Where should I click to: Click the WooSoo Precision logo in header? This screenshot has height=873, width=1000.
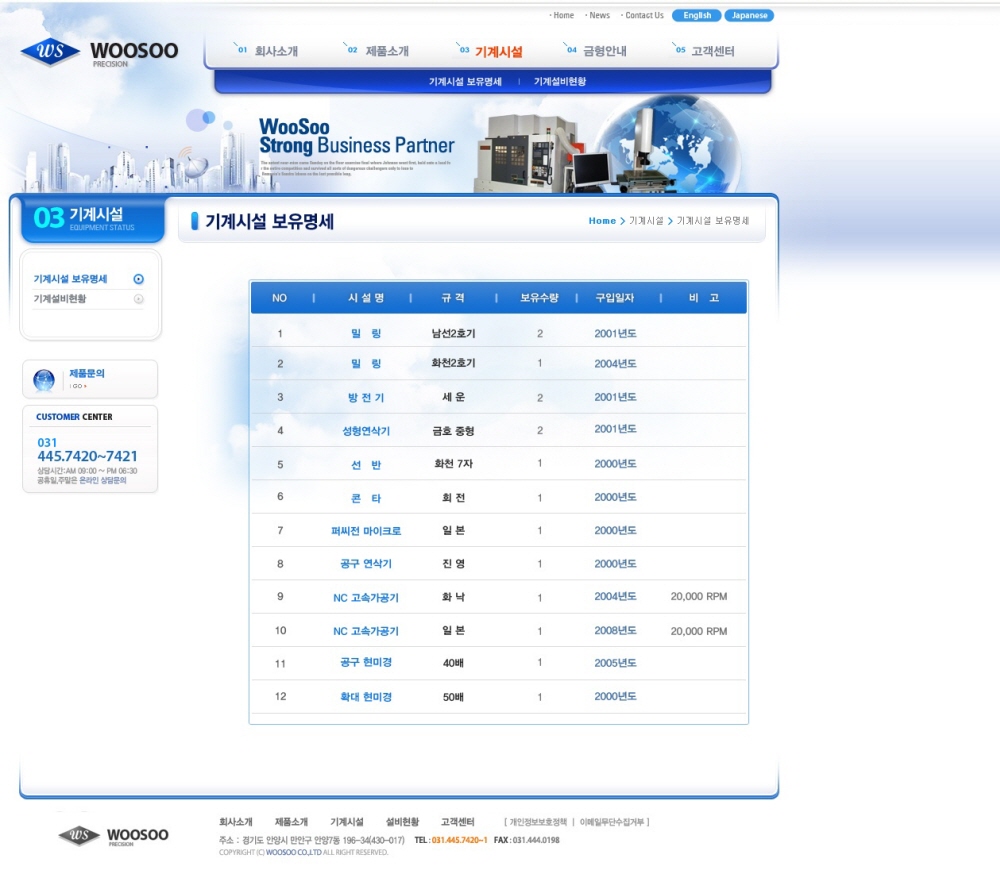pyautogui.click(x=99, y=51)
